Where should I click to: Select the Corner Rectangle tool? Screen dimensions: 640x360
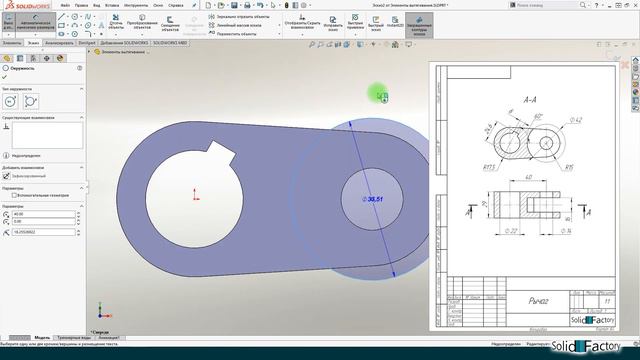click(61, 25)
